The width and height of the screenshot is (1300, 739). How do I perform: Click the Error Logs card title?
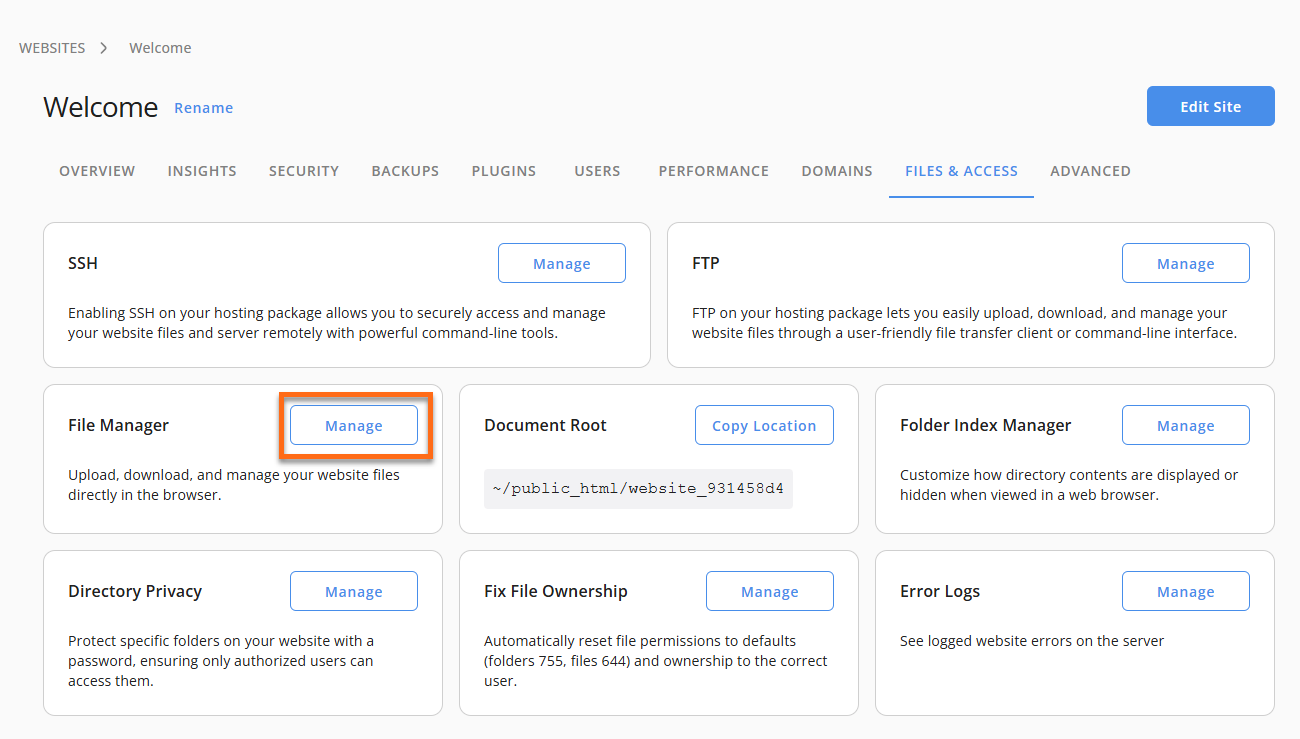[x=940, y=591]
